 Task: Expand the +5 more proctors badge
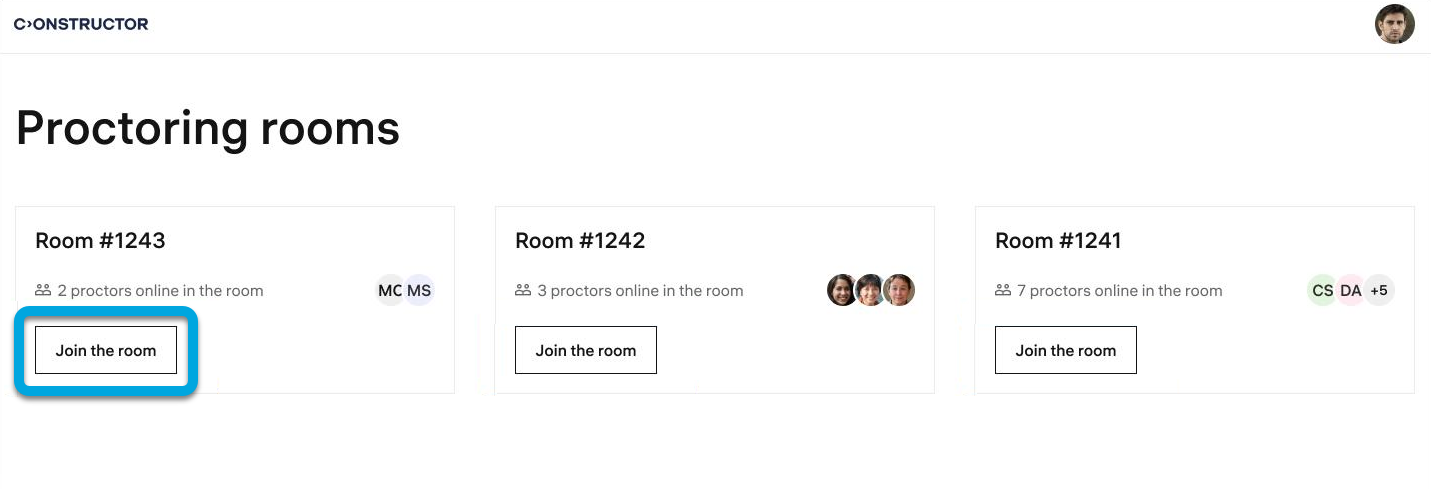pos(1379,291)
